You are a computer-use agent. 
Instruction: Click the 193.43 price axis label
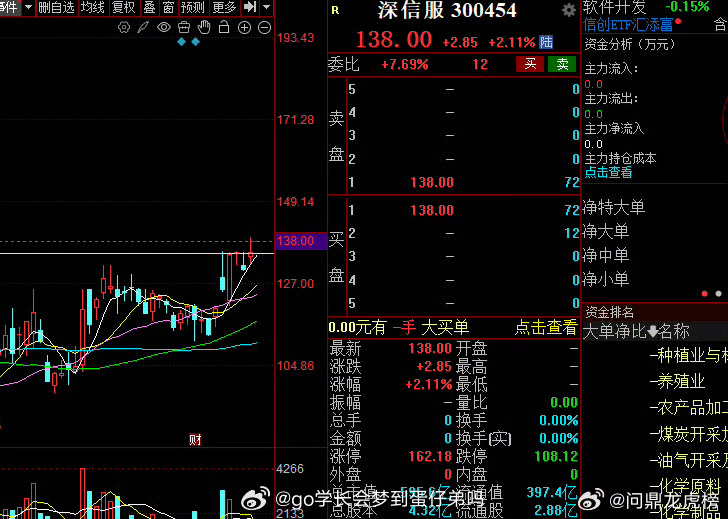click(295, 38)
